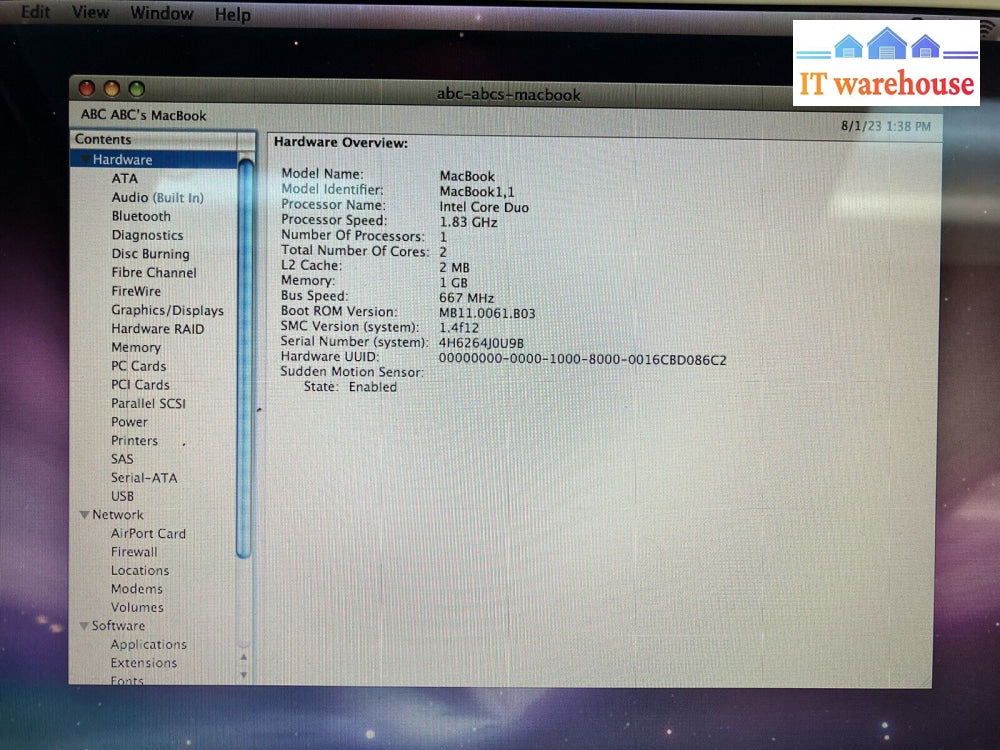Click the pane divider handle

tap(259, 408)
